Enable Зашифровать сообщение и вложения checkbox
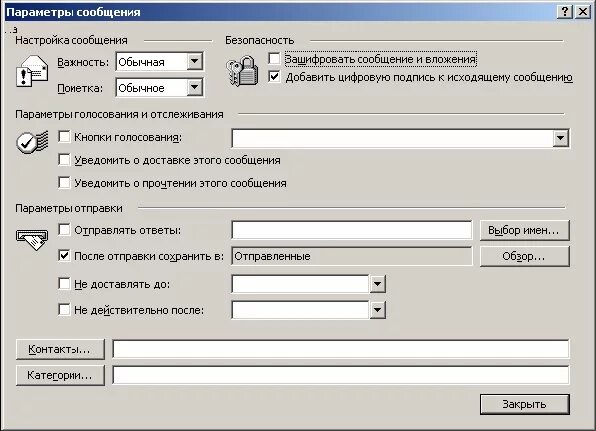The height and width of the screenshot is (431, 596). coord(274,59)
